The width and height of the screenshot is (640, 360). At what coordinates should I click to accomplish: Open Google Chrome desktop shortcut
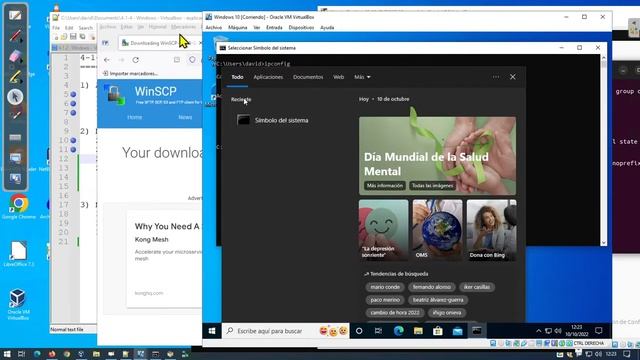click(19, 207)
